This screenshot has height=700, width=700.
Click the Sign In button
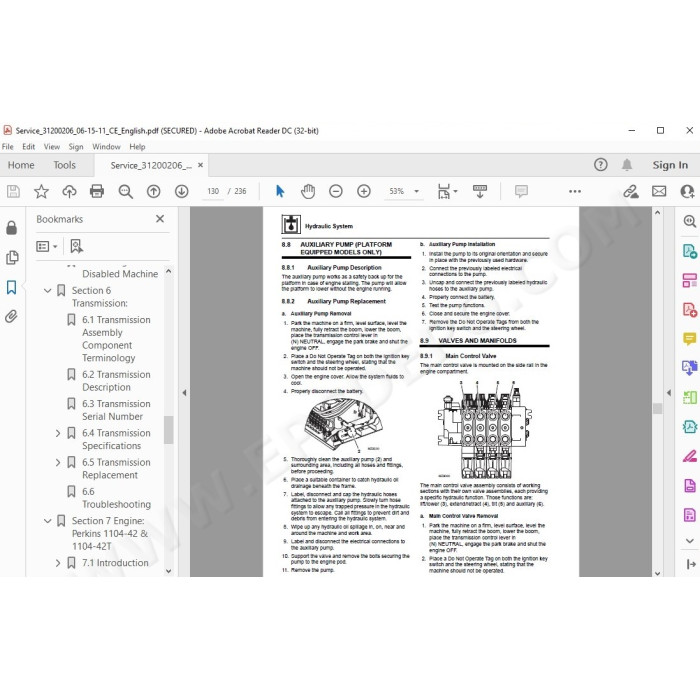click(x=670, y=165)
